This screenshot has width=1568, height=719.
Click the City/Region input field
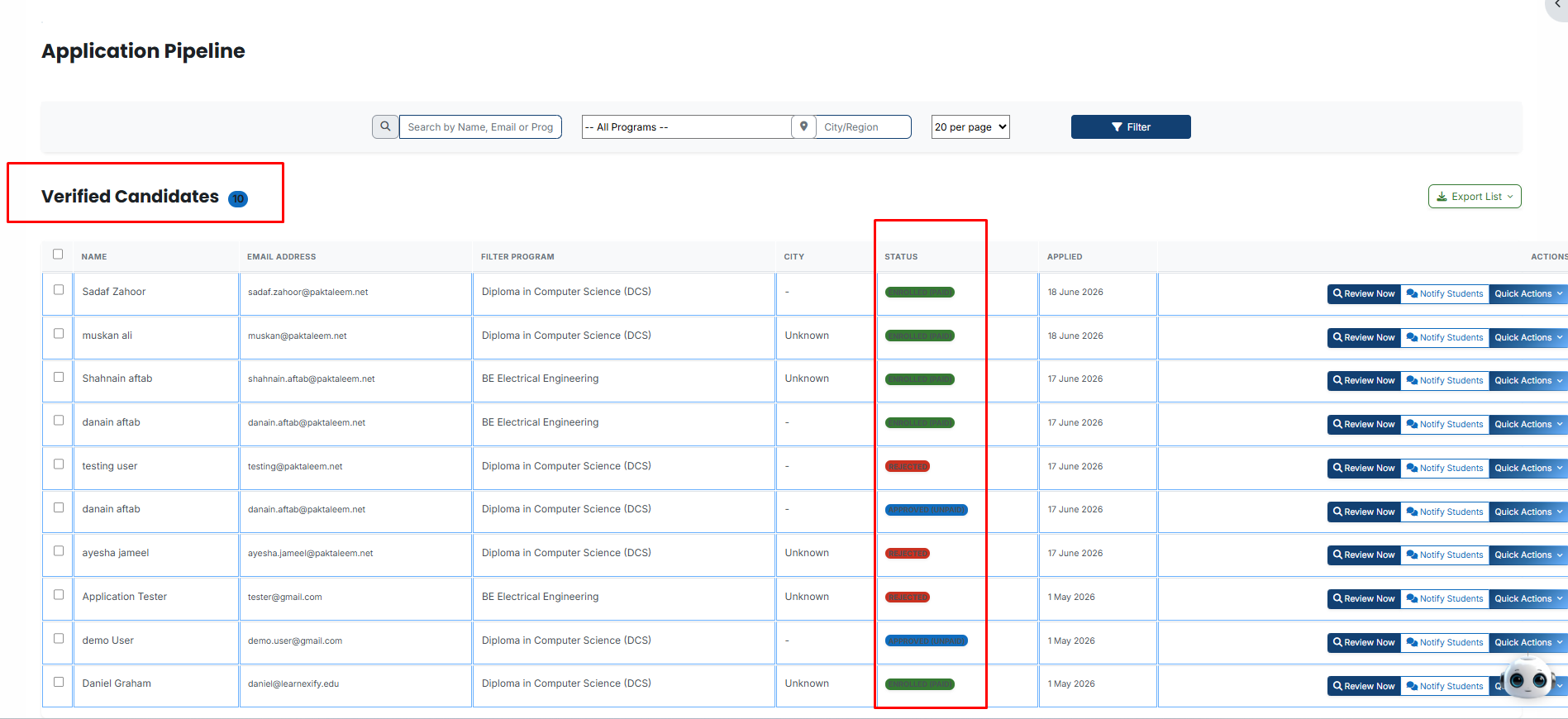[863, 126]
